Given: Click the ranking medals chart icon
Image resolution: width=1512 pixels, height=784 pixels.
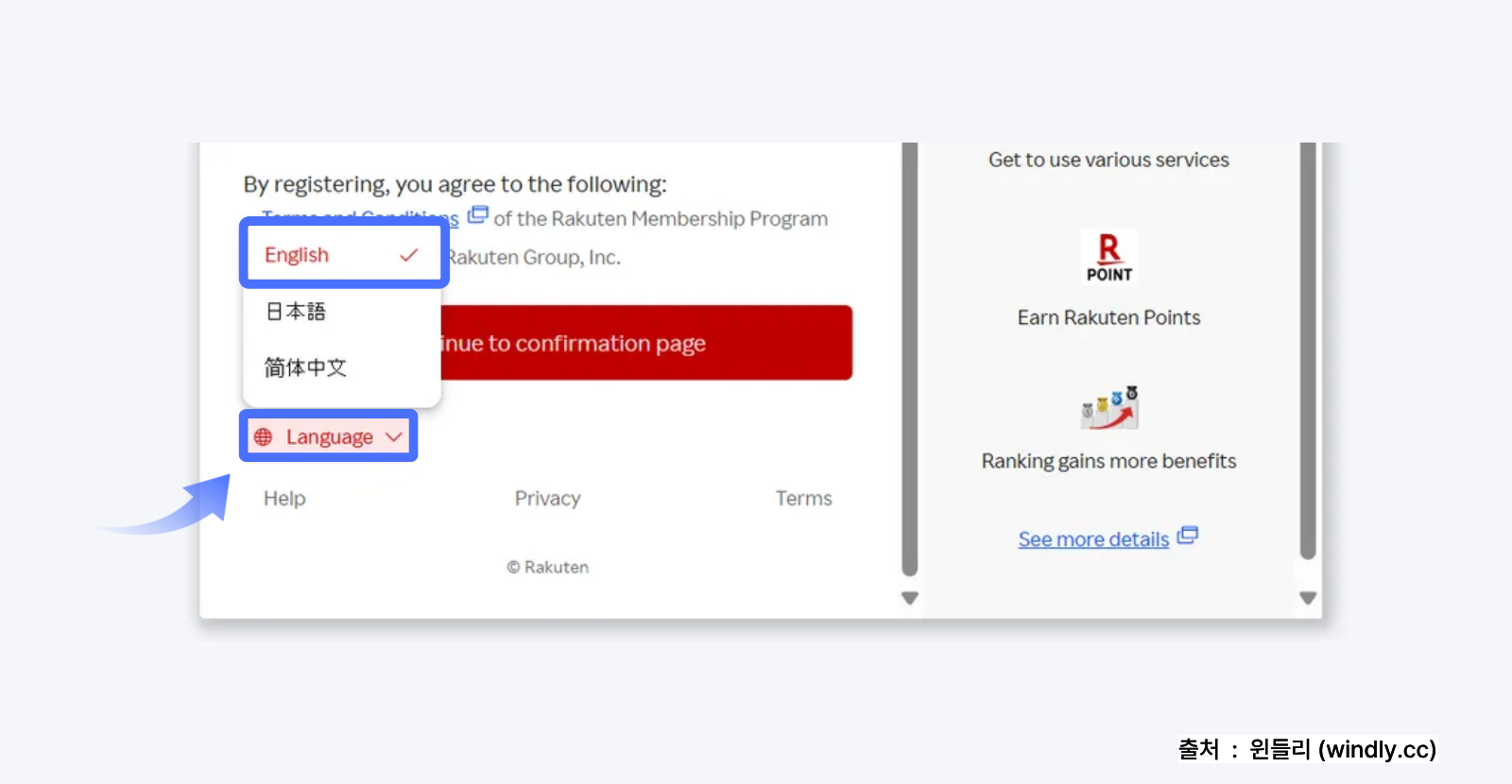Looking at the screenshot, I should (x=1109, y=407).
